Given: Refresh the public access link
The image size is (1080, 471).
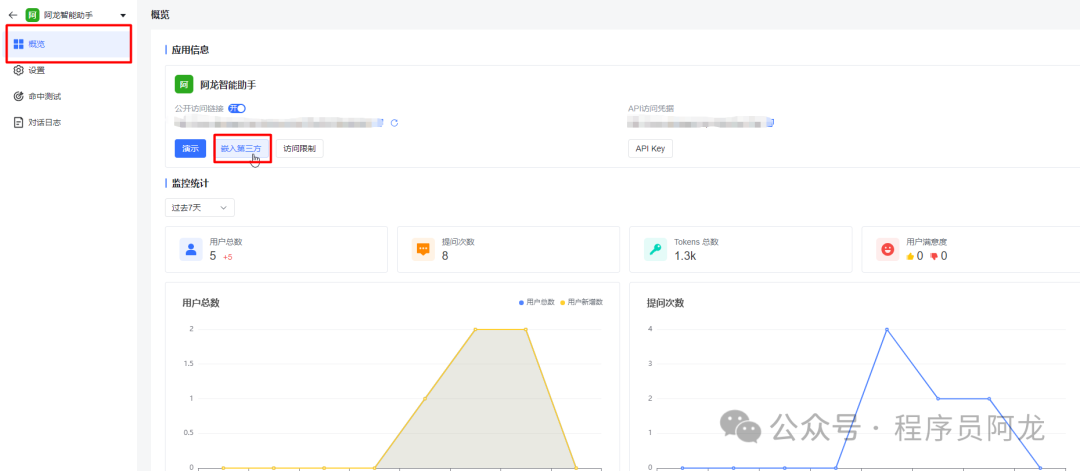Looking at the screenshot, I should (x=395, y=123).
